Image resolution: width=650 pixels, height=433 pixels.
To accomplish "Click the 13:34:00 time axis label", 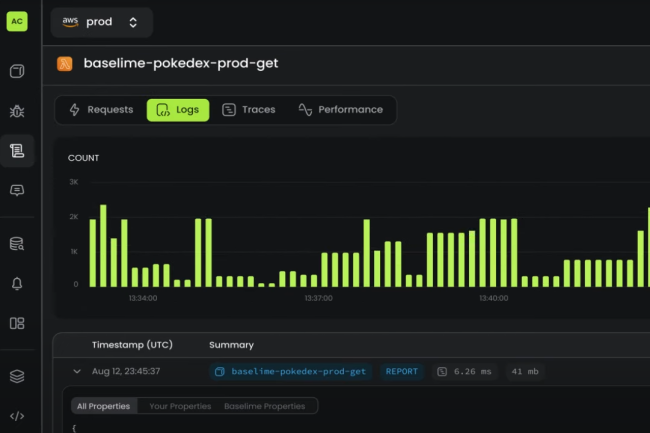I will [143, 298].
